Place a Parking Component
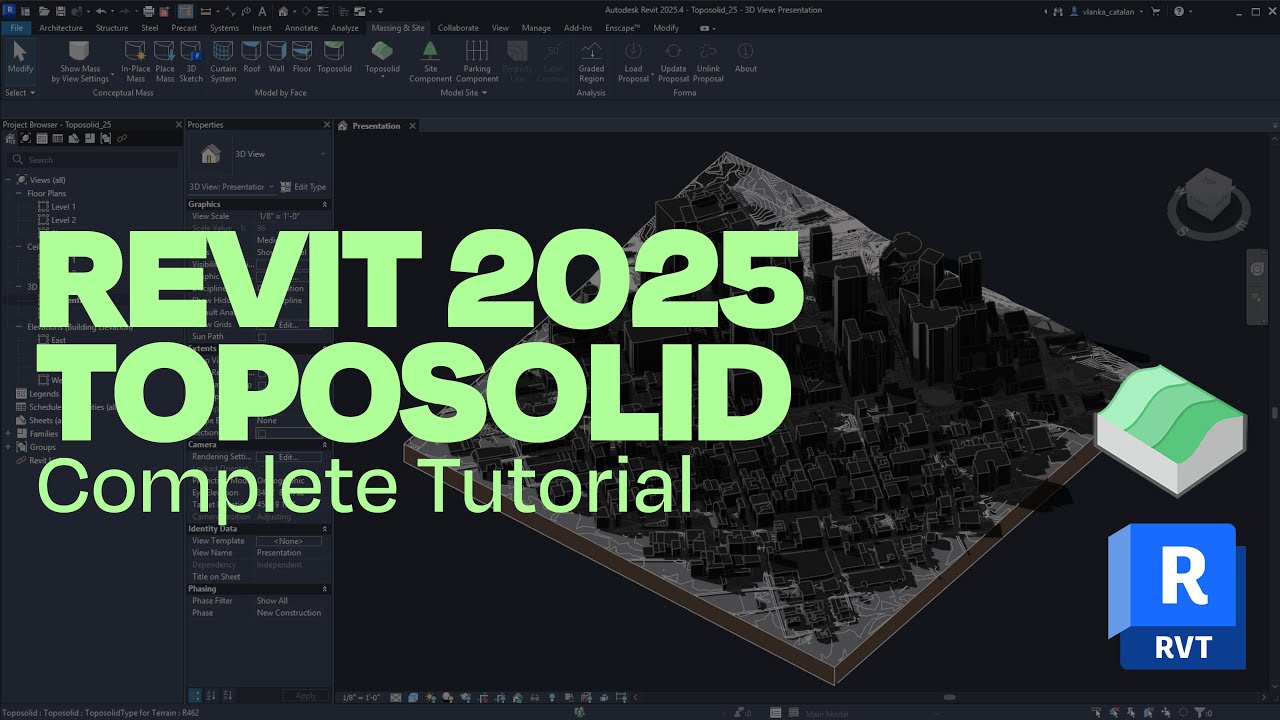1280x720 pixels. click(477, 61)
